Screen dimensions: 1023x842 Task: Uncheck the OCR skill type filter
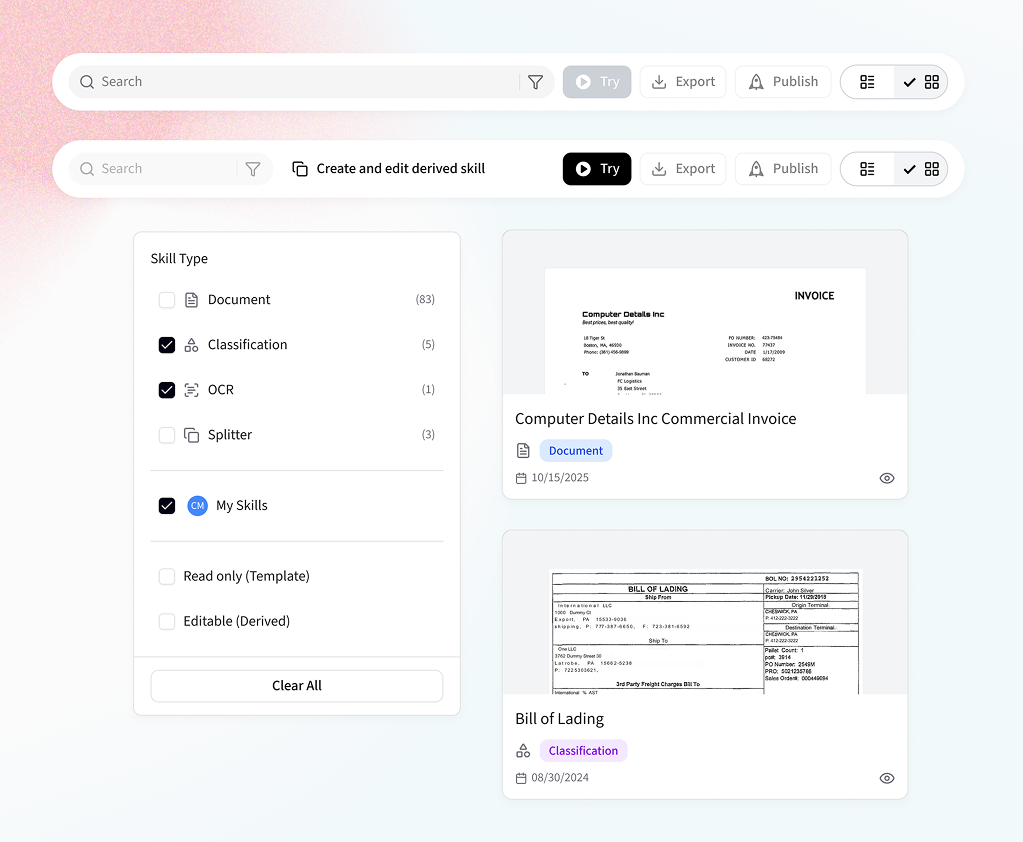[167, 390]
